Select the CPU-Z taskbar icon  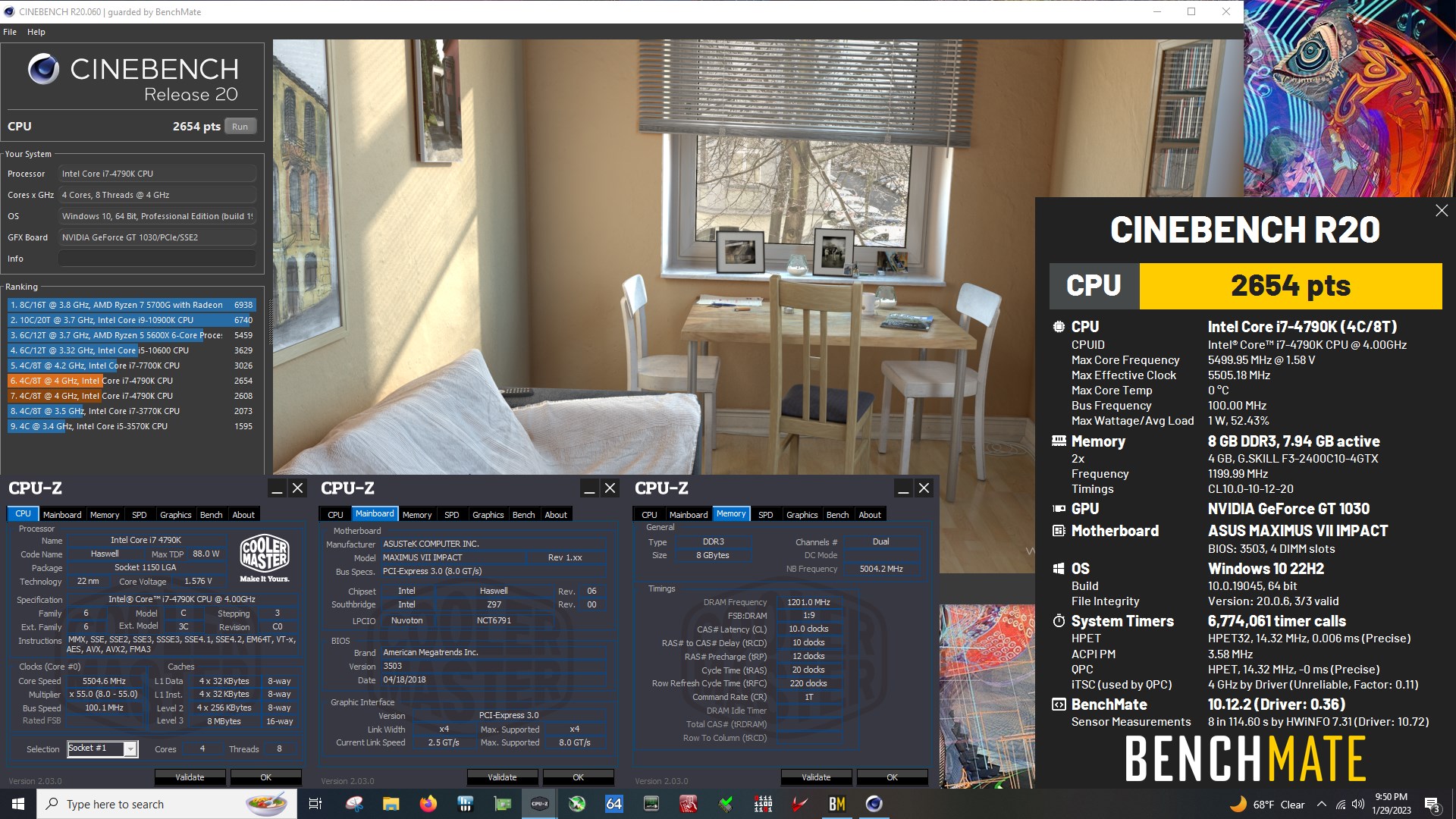[540, 804]
